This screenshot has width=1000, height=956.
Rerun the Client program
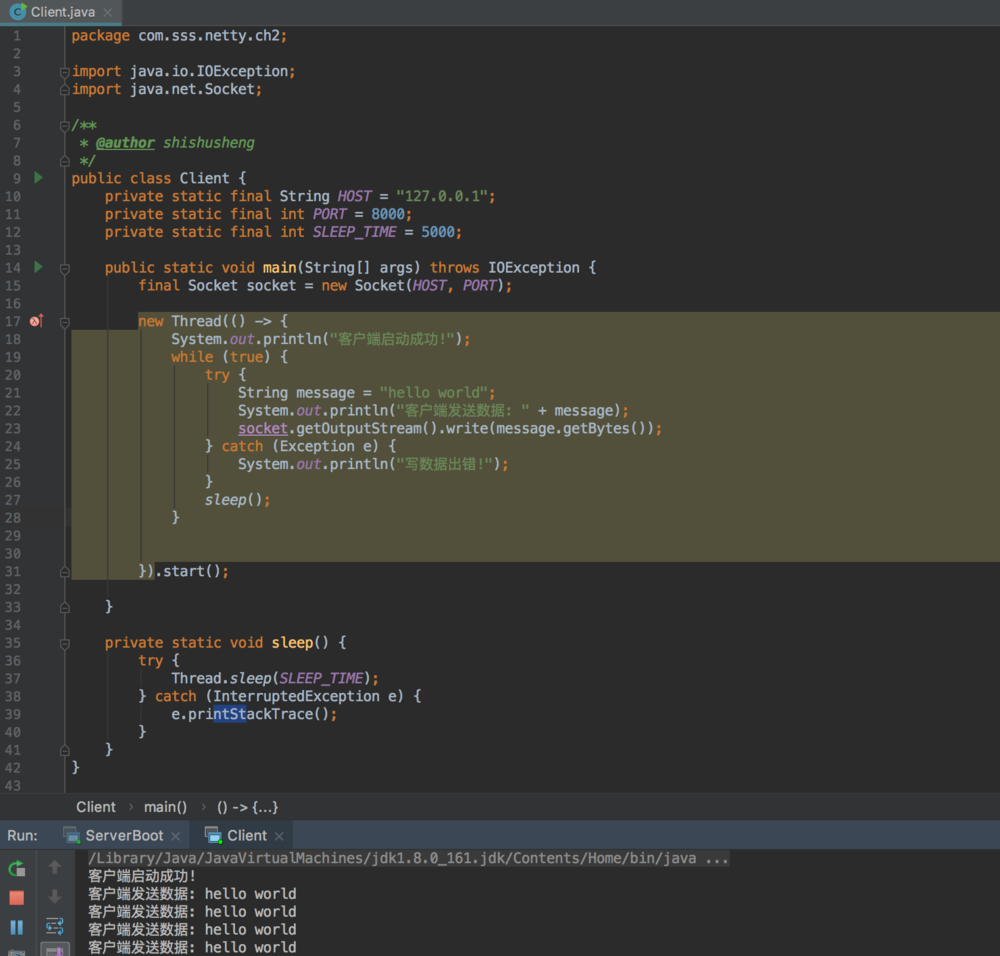(x=17, y=868)
